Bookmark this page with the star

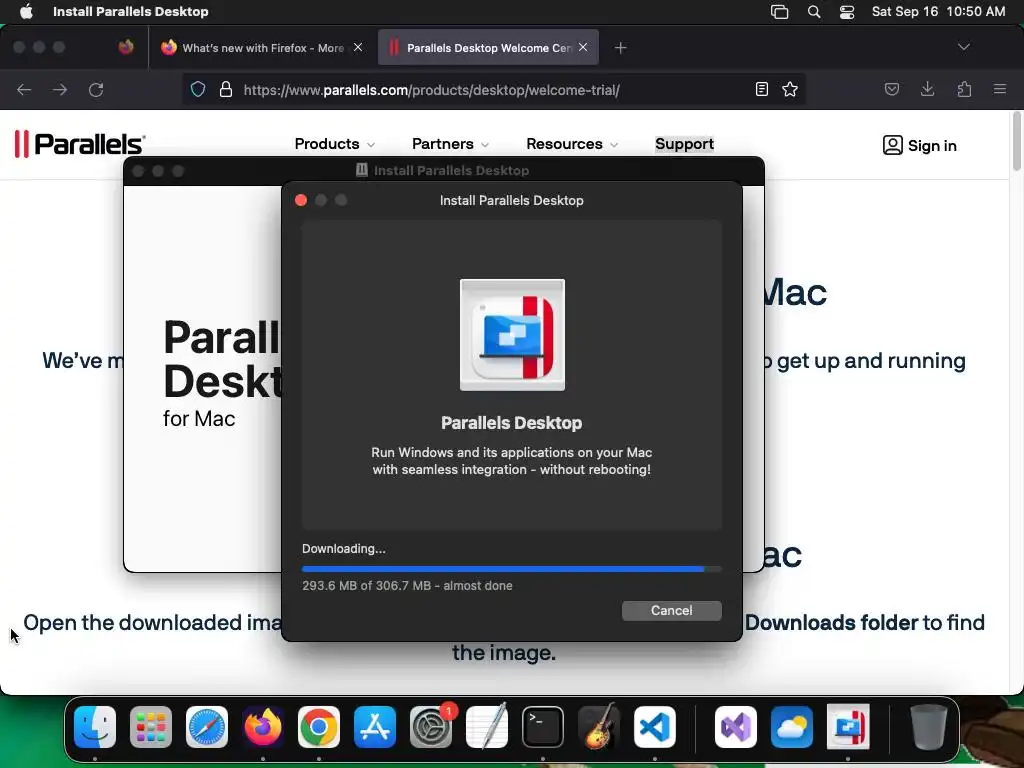coord(790,89)
